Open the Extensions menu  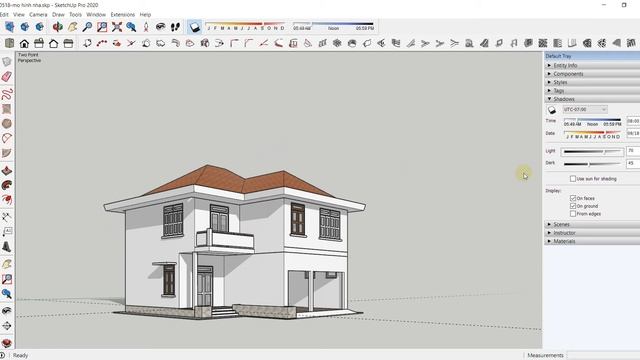[x=122, y=14]
